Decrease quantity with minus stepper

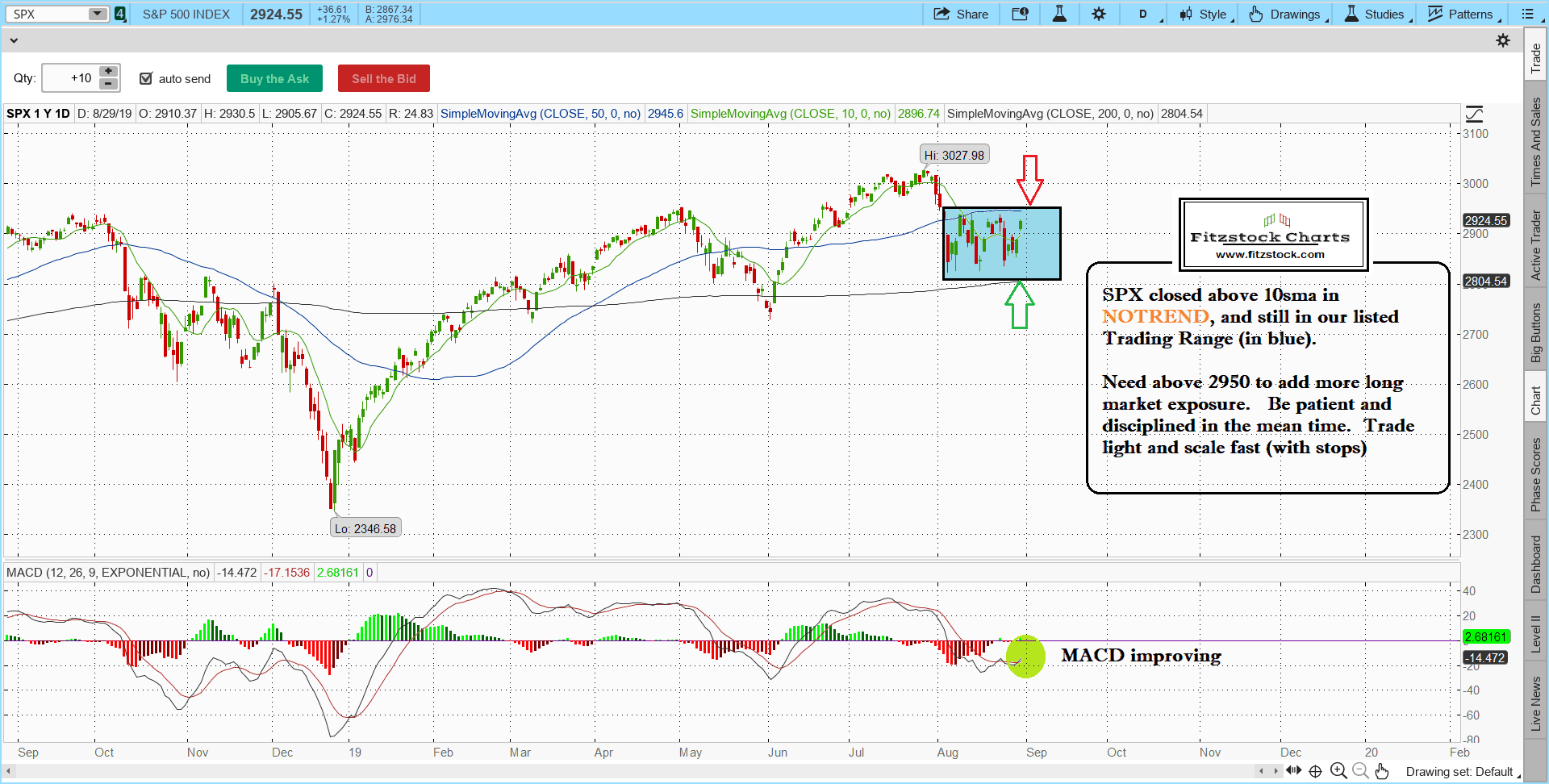pos(108,84)
